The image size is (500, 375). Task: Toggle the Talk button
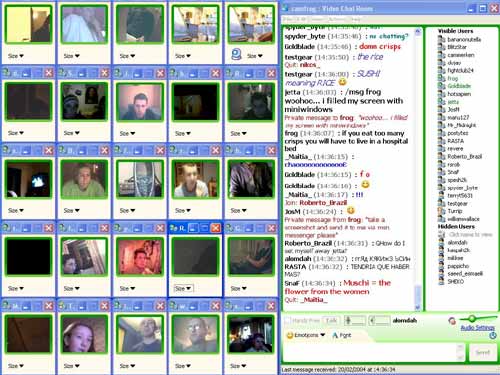point(331,321)
